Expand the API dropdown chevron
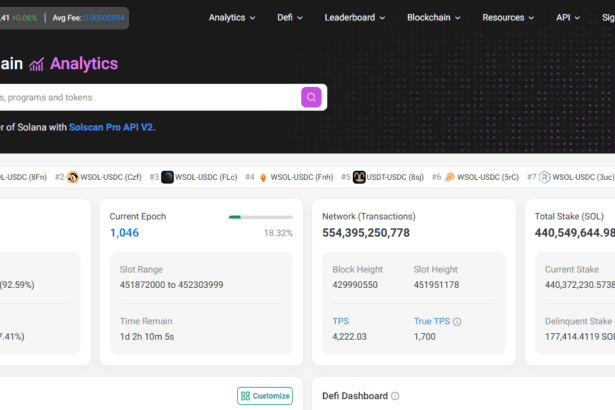Viewport: 615px width, 410px height. 577,18
